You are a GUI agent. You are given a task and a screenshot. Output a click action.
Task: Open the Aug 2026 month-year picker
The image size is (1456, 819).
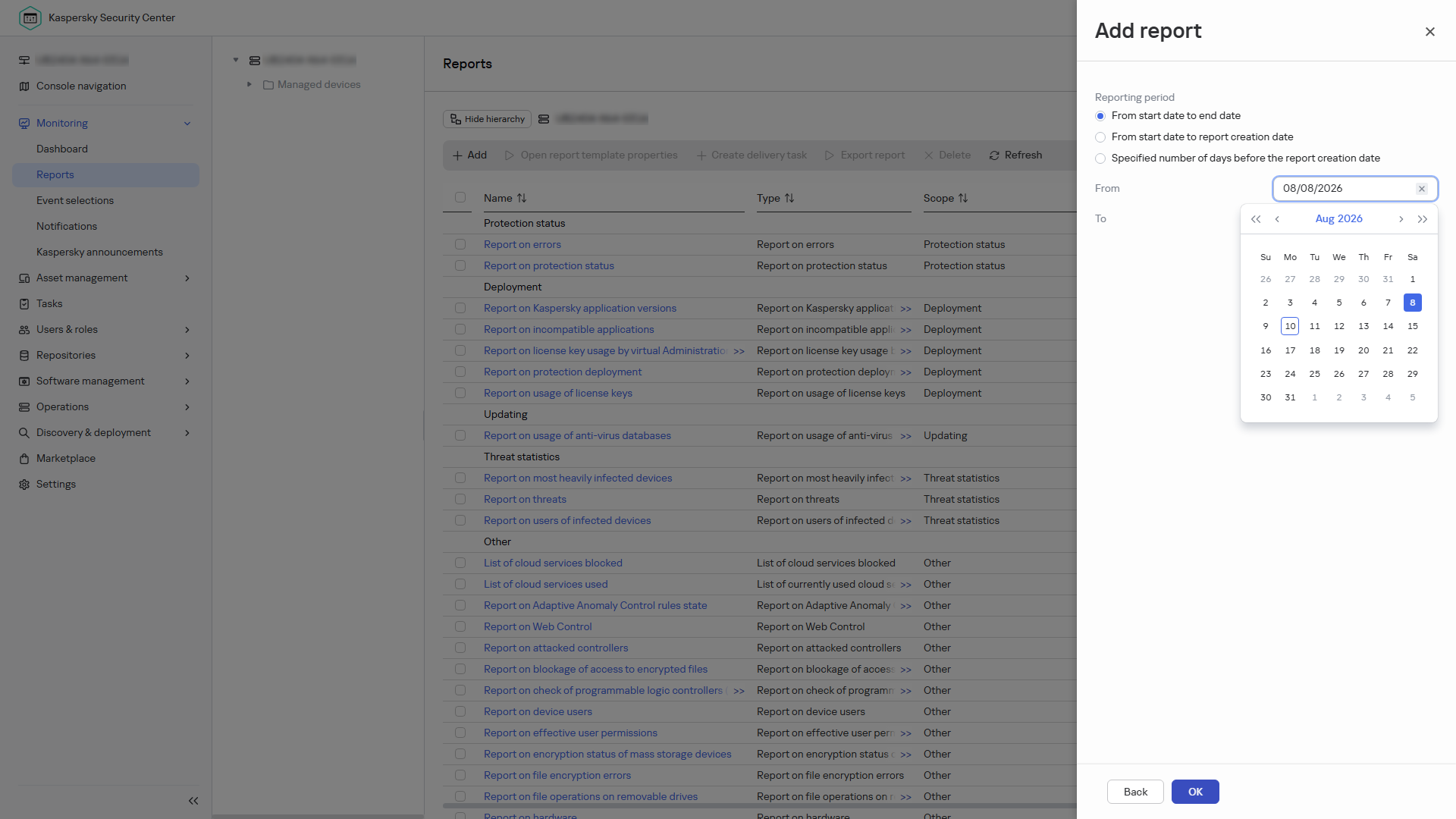(x=1338, y=218)
